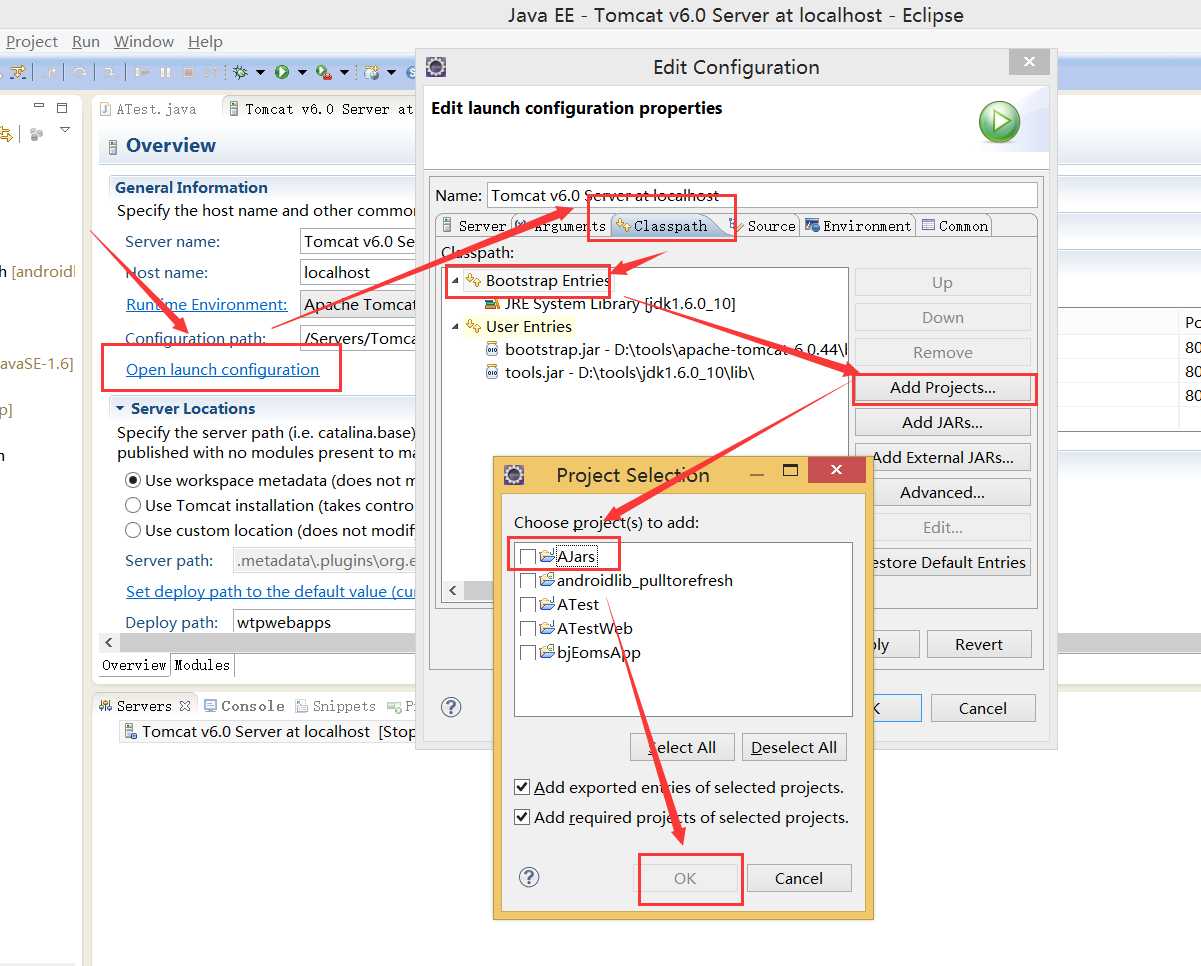Check the ATest project checkbox
The image size is (1201, 966).
pos(527,604)
